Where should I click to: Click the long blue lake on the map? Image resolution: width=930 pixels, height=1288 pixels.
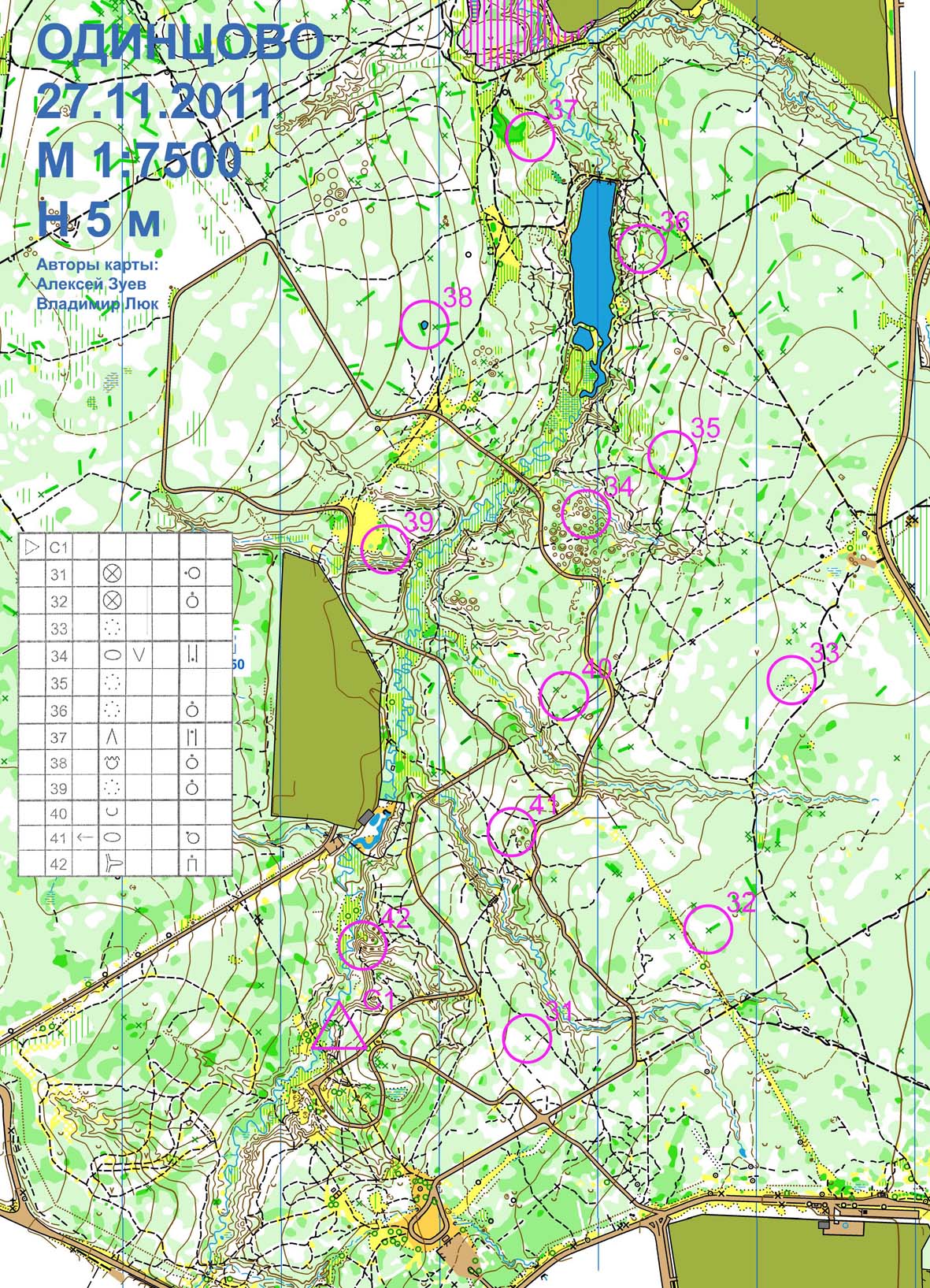(x=594, y=252)
